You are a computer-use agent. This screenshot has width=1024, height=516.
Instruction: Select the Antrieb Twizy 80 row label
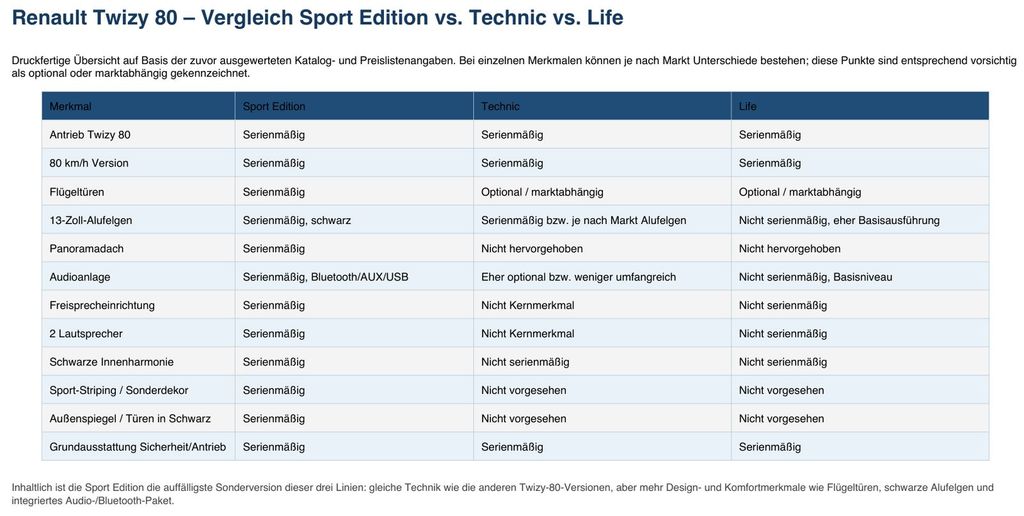[90, 135]
